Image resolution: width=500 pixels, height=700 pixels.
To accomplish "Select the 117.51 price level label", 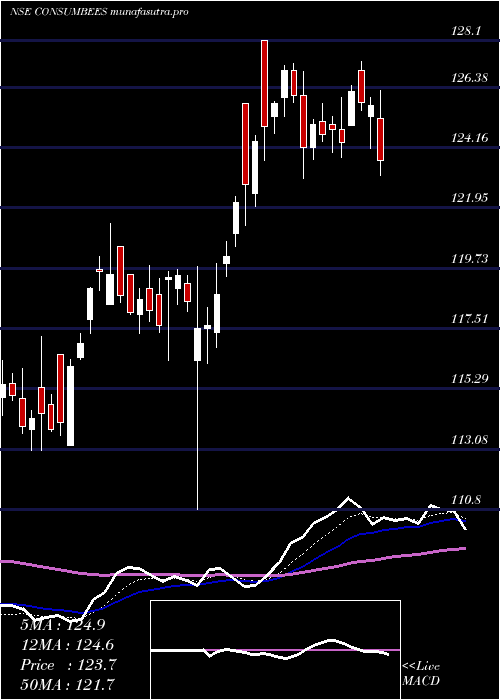I will pyautogui.click(x=470, y=319).
